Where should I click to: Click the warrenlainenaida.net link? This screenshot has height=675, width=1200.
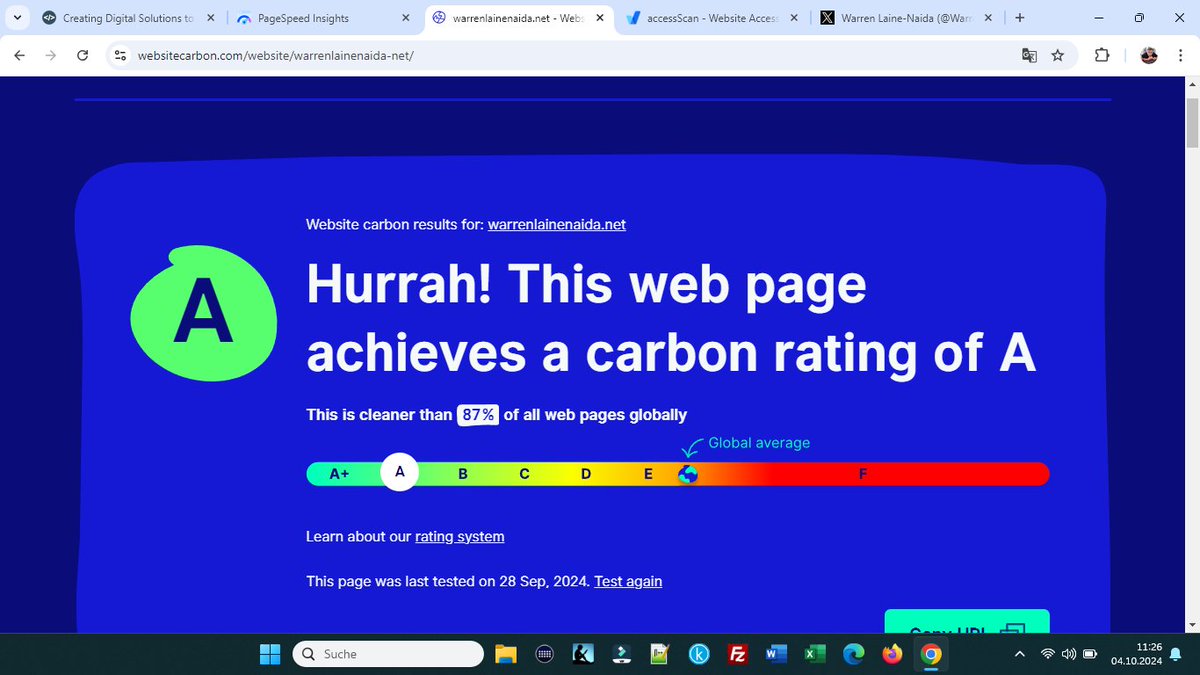pyautogui.click(x=556, y=224)
